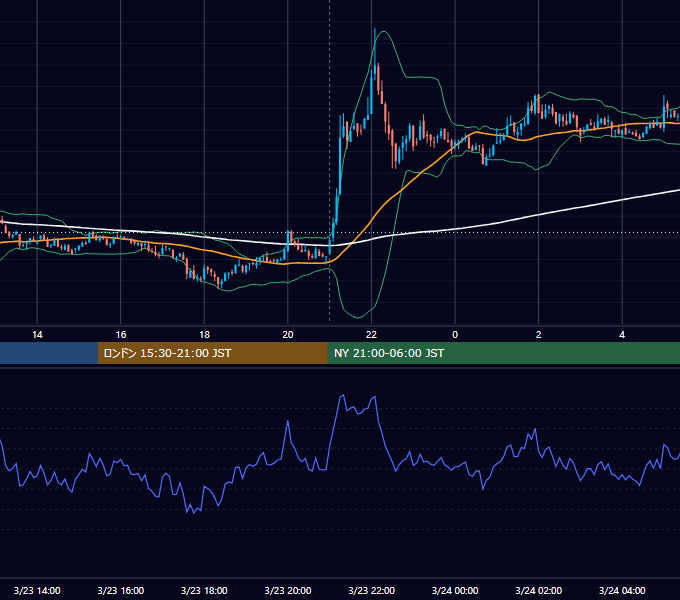Click the hour 22 axis tick label

(x=371, y=335)
